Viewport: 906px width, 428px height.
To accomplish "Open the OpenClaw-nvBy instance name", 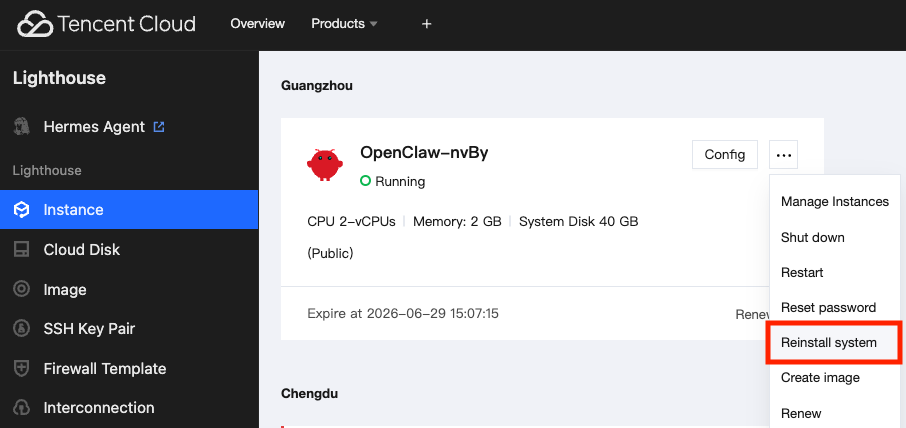I will point(424,153).
